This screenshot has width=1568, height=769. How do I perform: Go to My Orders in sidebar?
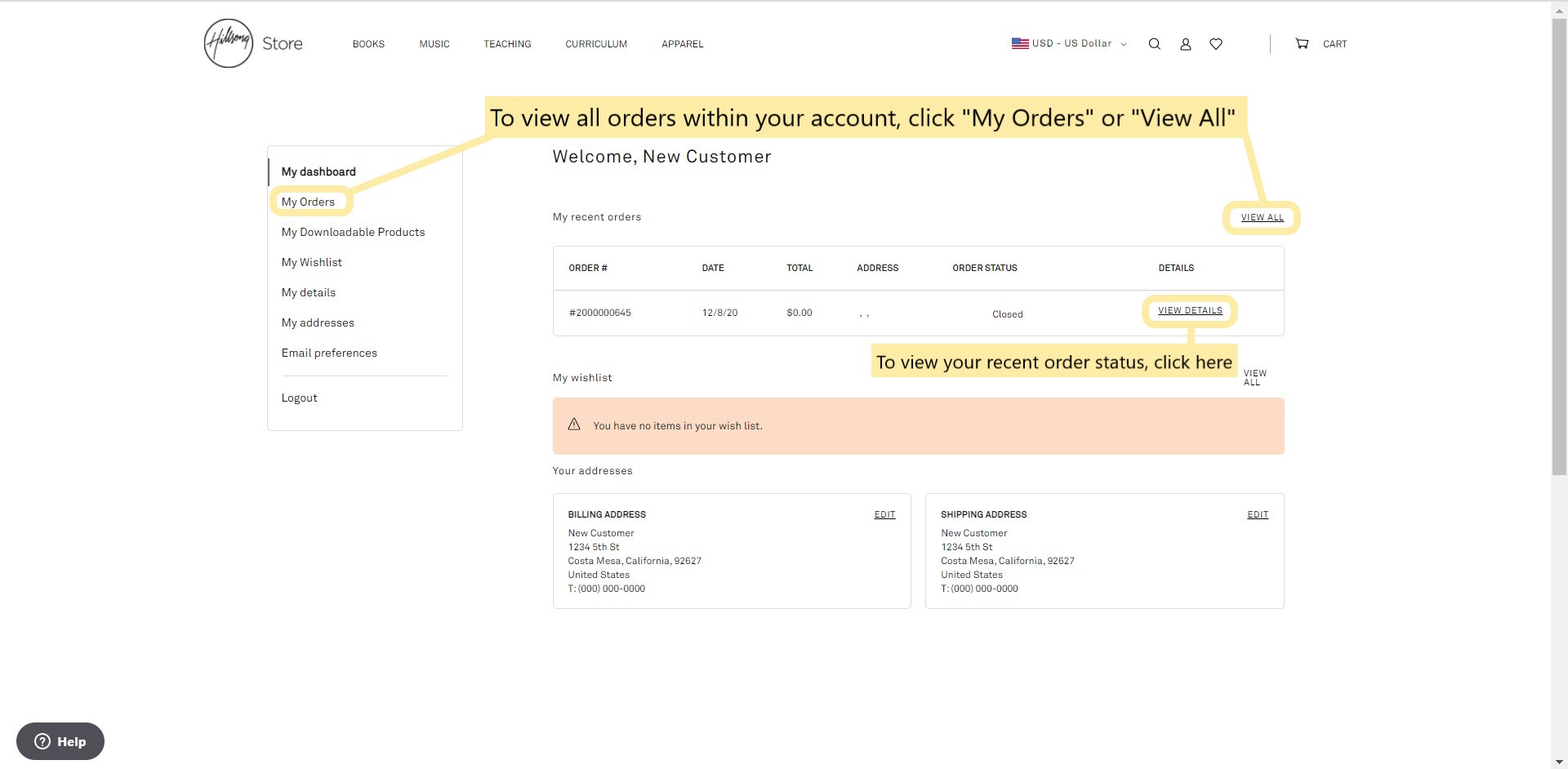pos(308,202)
